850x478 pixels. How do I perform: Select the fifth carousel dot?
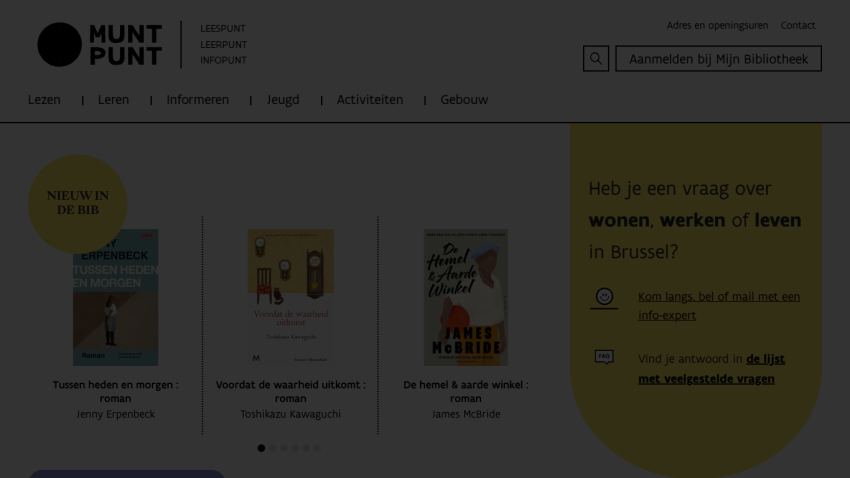pyautogui.click(x=306, y=448)
